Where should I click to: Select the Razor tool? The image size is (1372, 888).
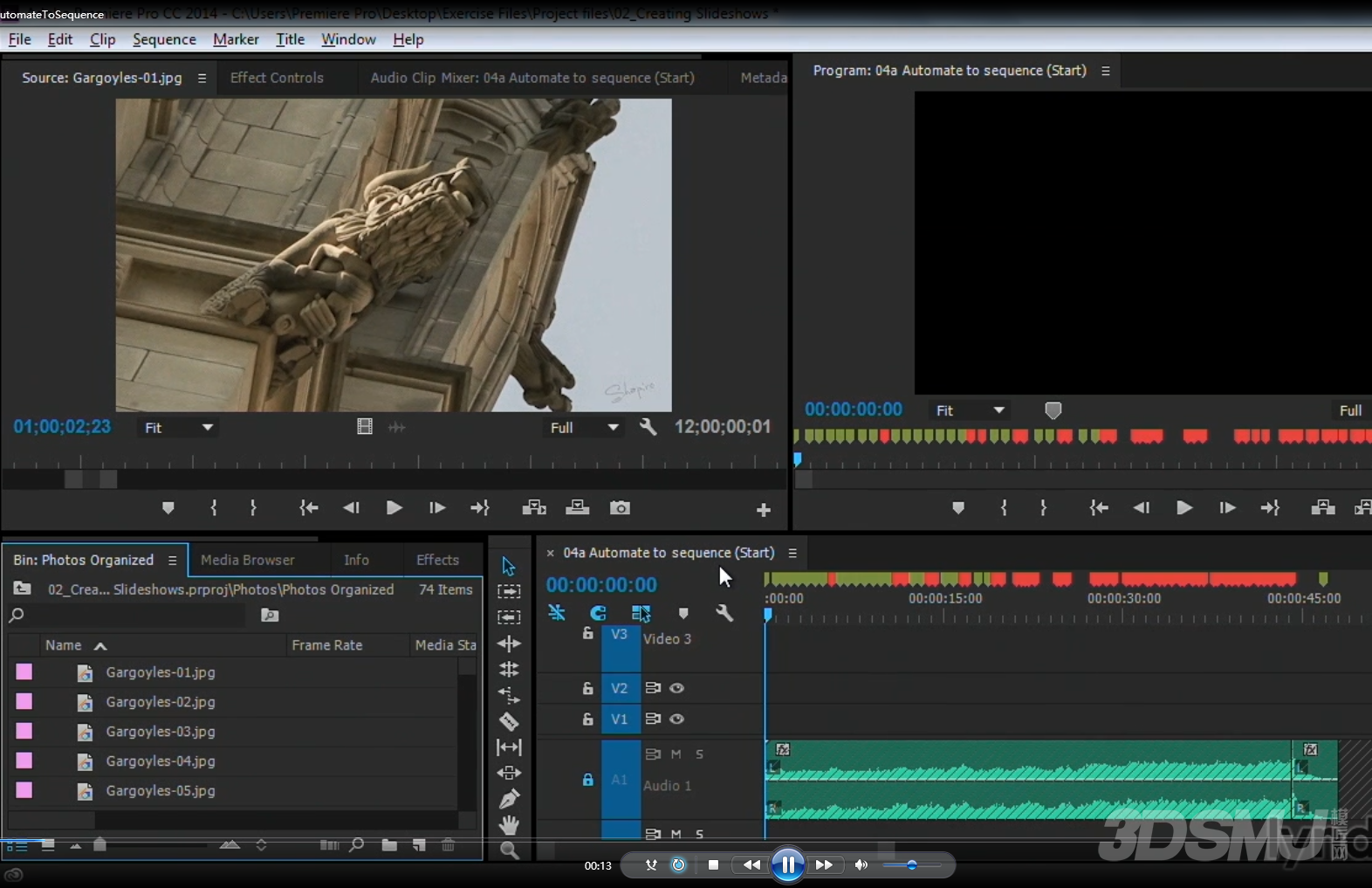(x=509, y=721)
